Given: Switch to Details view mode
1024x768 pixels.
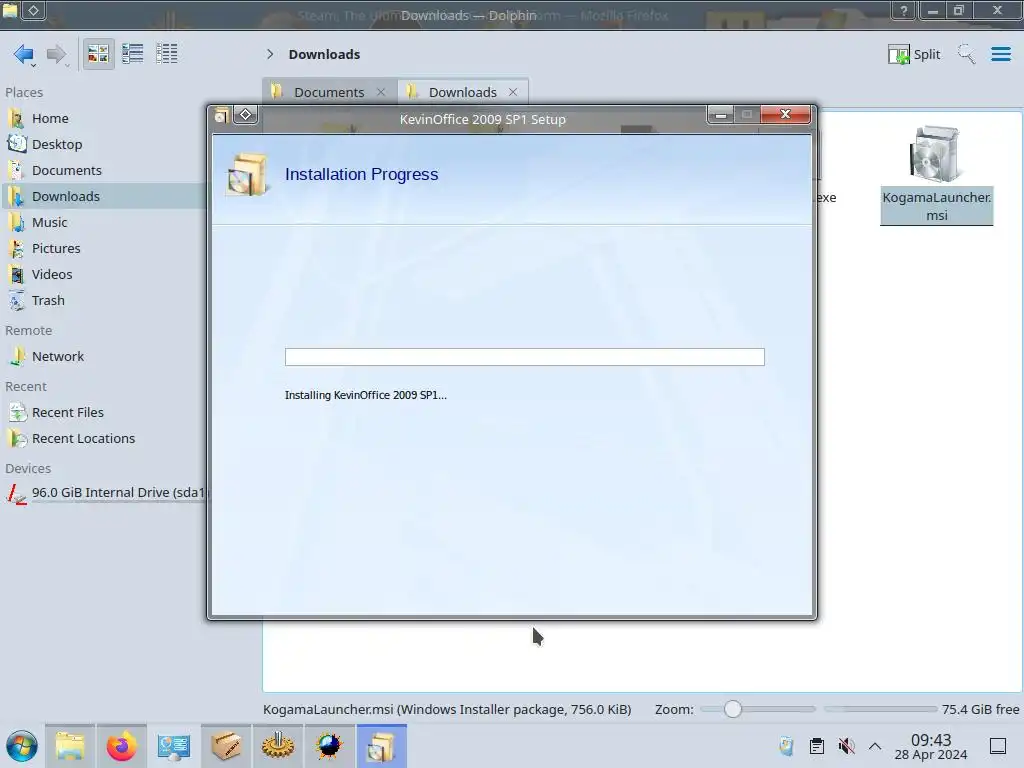Looking at the screenshot, I should [167, 54].
